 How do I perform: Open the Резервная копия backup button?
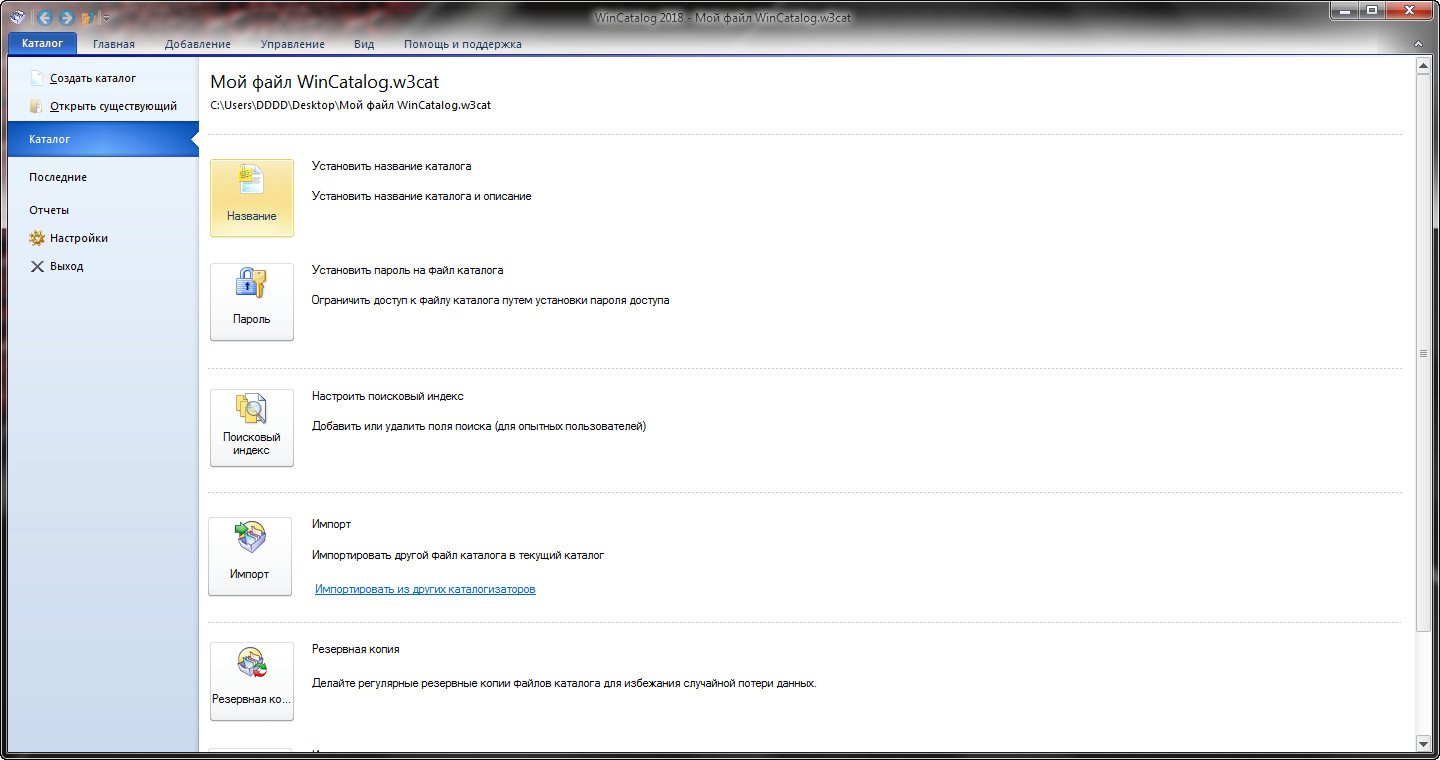252,682
